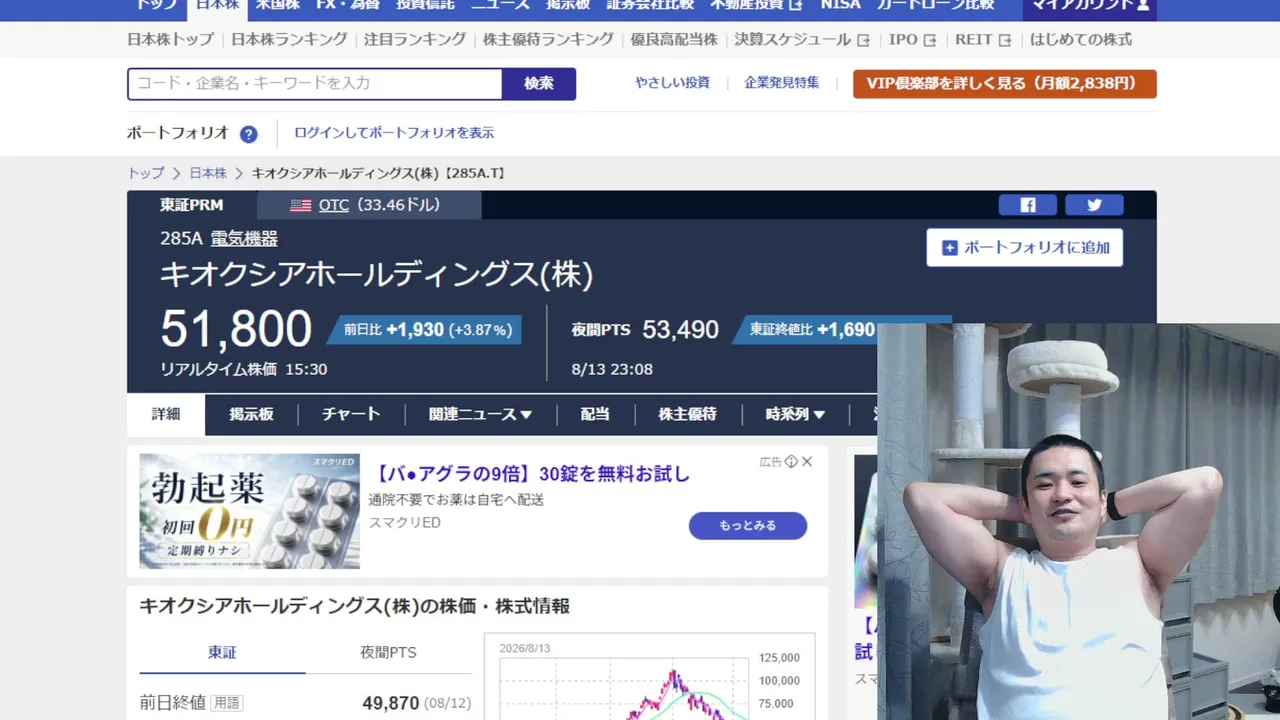Open NISA in the top navigation

pyautogui.click(x=840, y=6)
